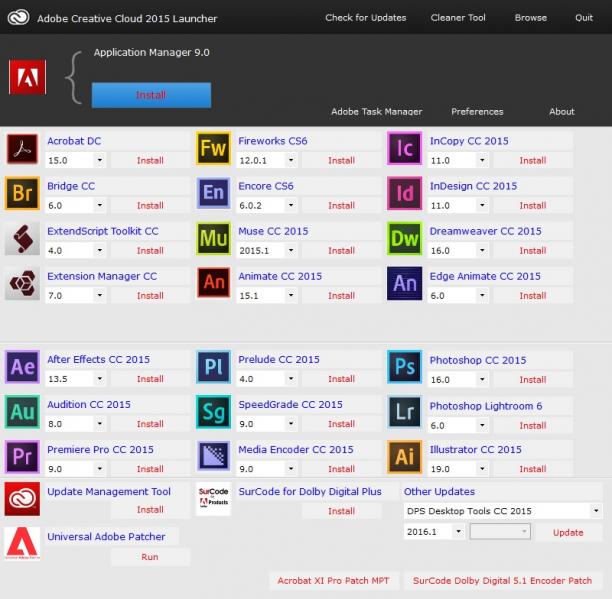Open Preferences
The image size is (612, 599).
477,112
